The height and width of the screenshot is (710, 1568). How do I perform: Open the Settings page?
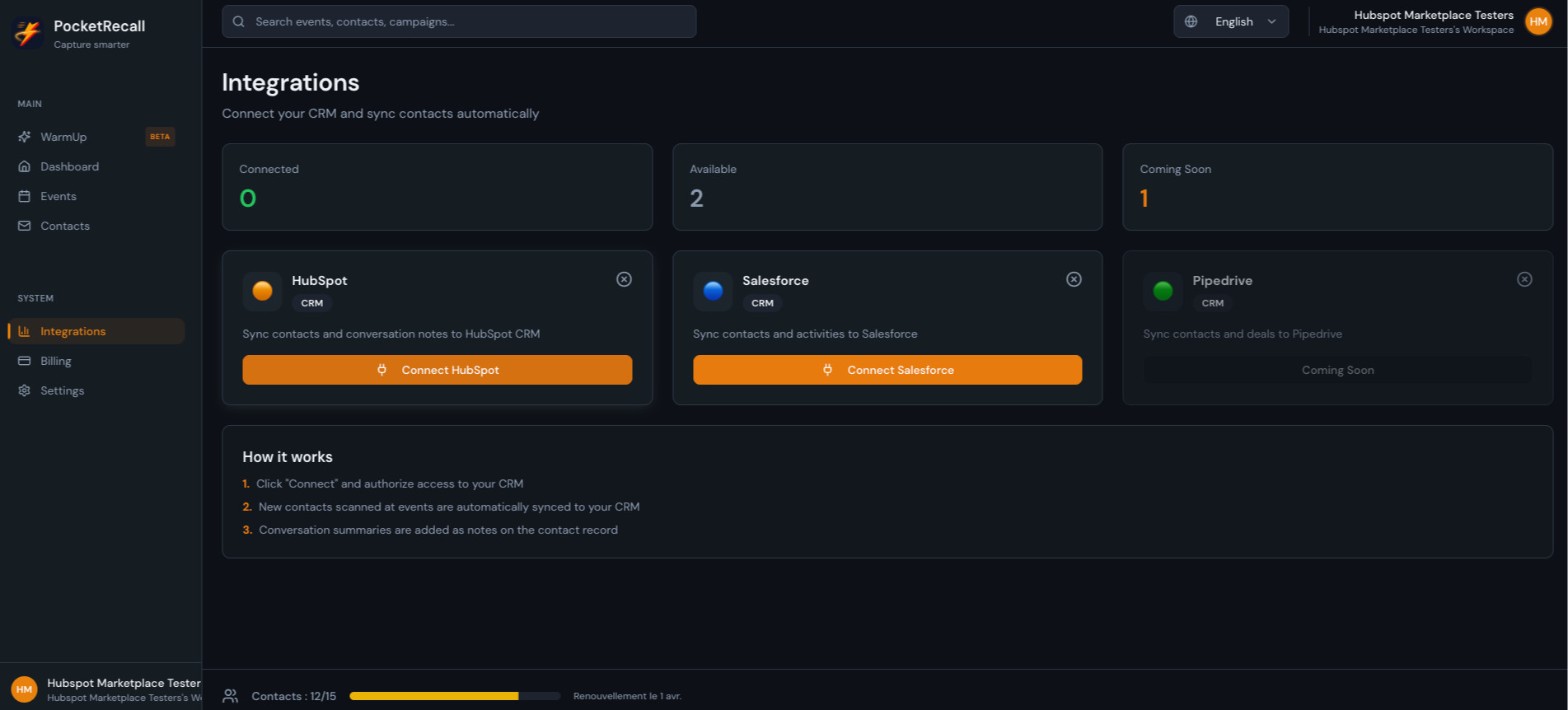tap(96, 390)
